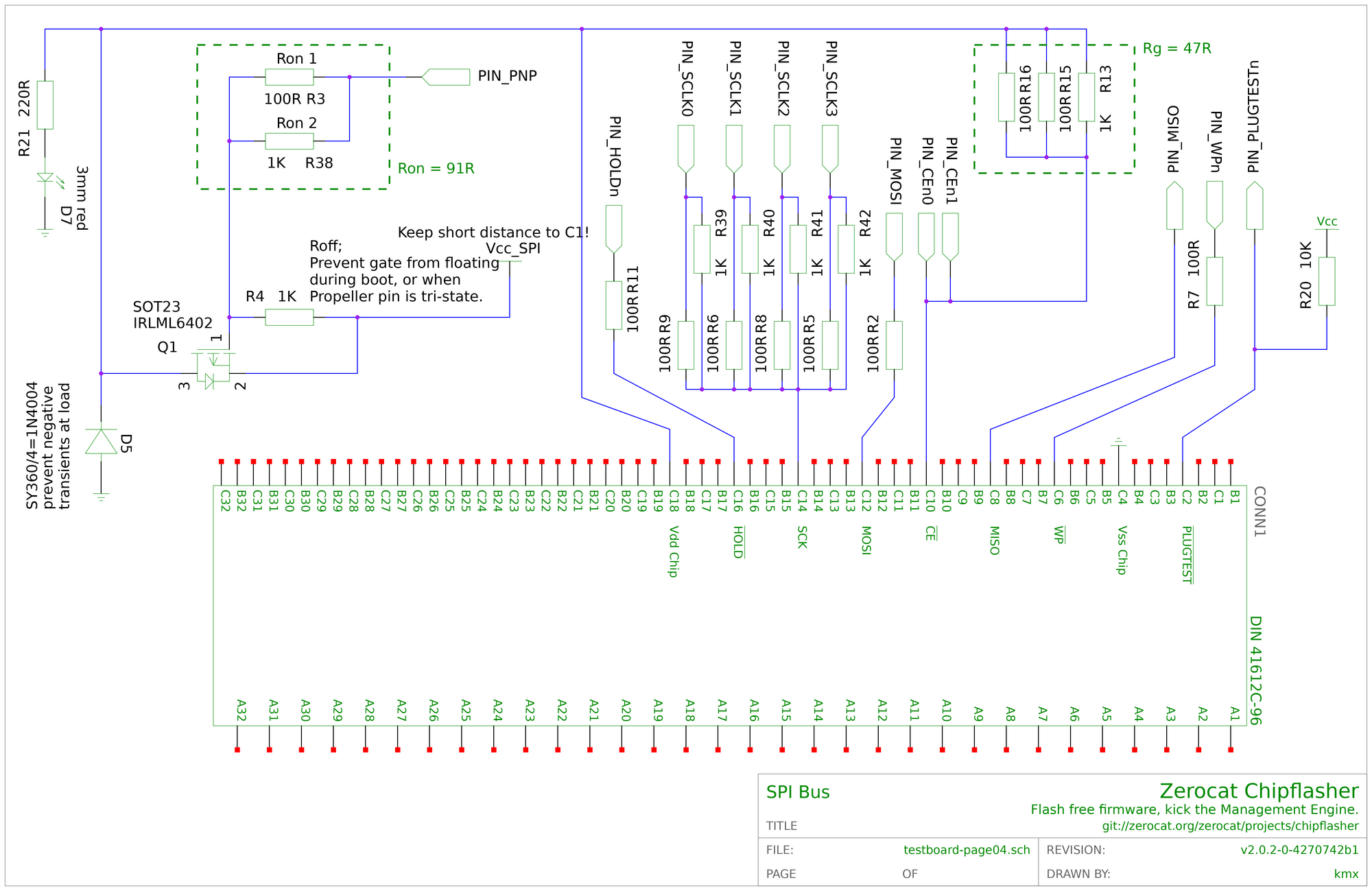Viewport: 1372px width, 891px height.
Task: Click the PIN_SCLK2 port symbol
Action: (782, 149)
